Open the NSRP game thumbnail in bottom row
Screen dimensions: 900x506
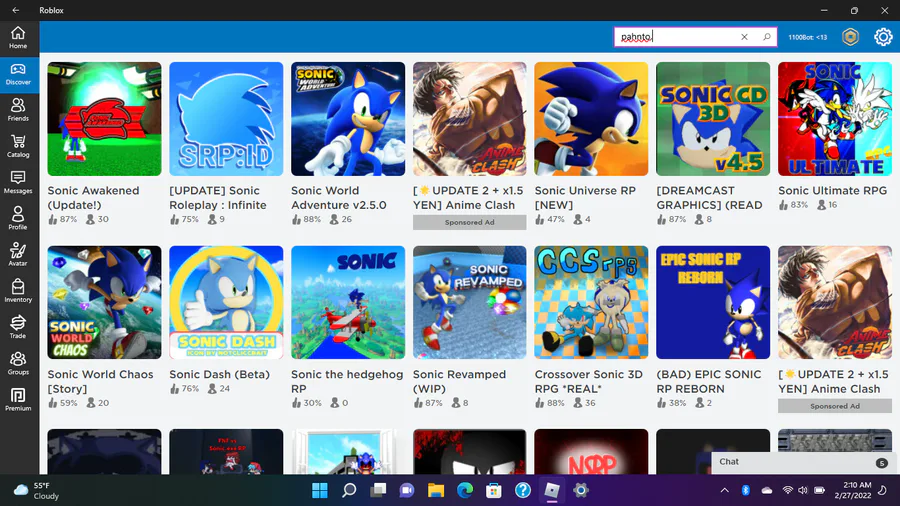click(x=591, y=451)
